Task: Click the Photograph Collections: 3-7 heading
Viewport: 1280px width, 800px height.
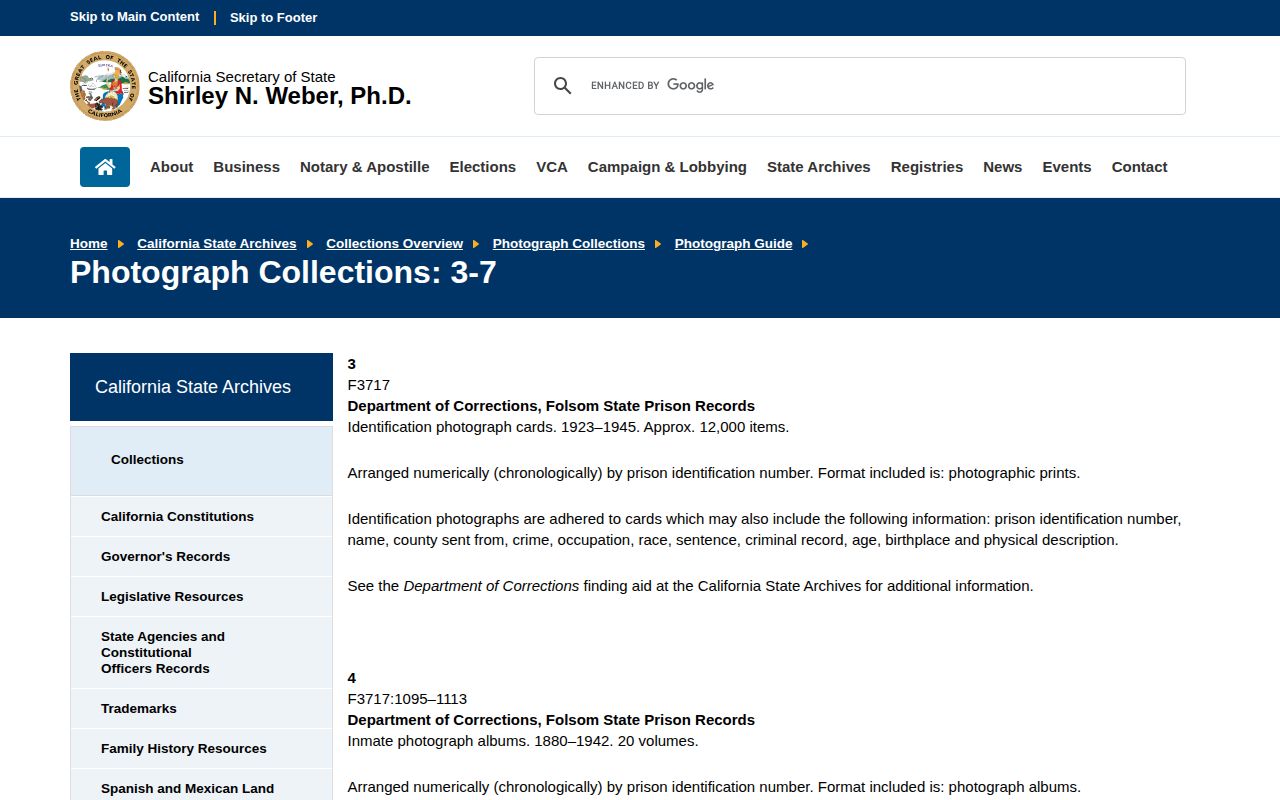Action: pos(283,273)
